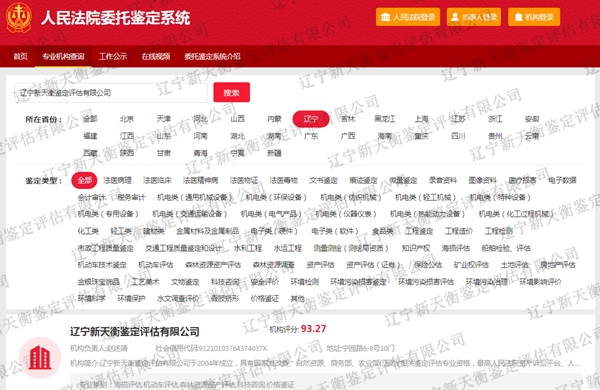The image size is (600, 390).
Task: Choose 环境影响评价 type
Action: coord(540,282)
